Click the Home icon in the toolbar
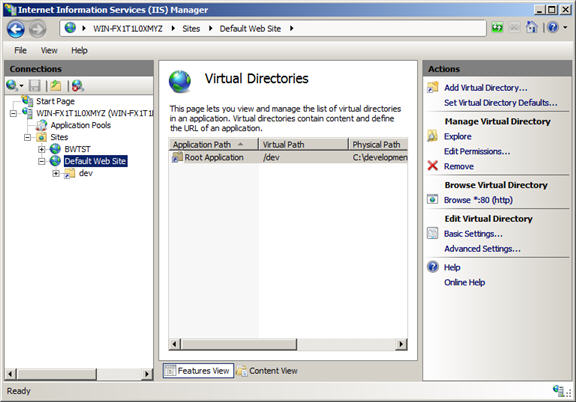The height and width of the screenshot is (402, 576). pyautogui.click(x=532, y=28)
